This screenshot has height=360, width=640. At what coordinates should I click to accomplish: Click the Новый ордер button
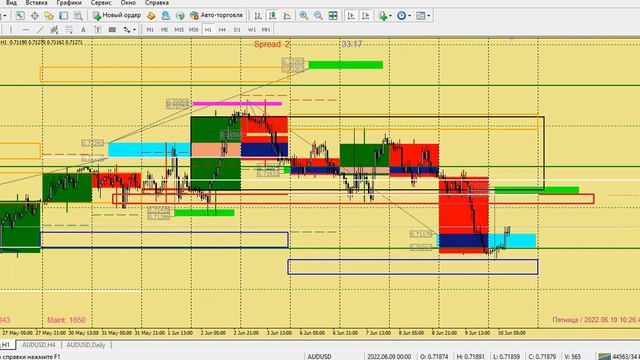pyautogui.click(x=117, y=16)
